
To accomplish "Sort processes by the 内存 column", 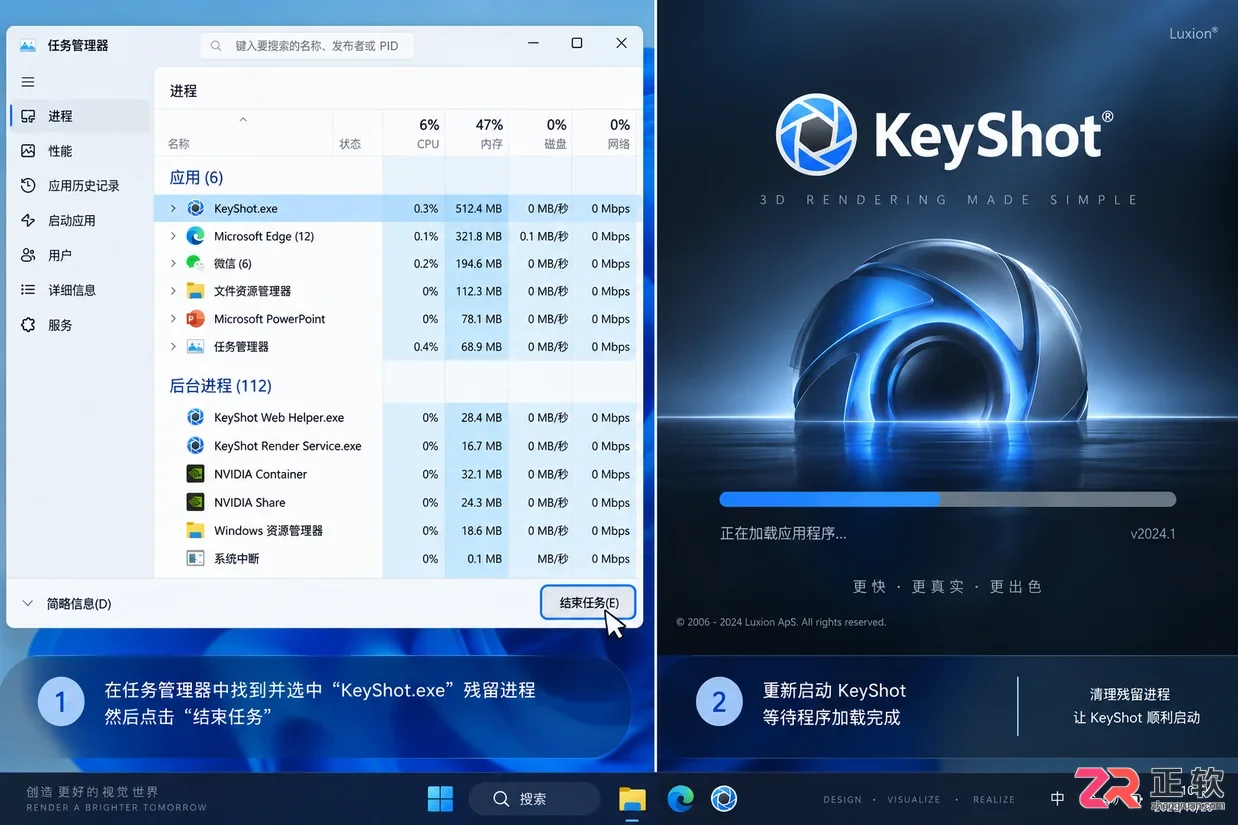I will click(477, 133).
